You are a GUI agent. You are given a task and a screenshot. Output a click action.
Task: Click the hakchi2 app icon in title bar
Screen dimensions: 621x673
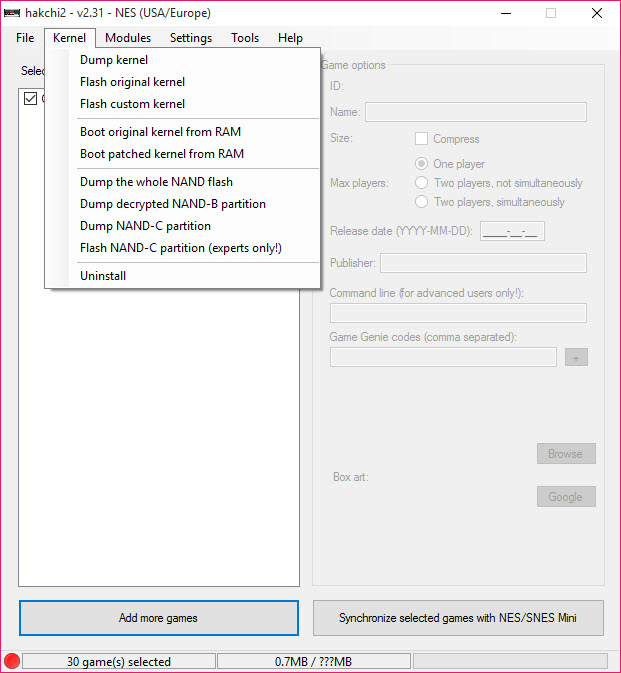pos(12,13)
